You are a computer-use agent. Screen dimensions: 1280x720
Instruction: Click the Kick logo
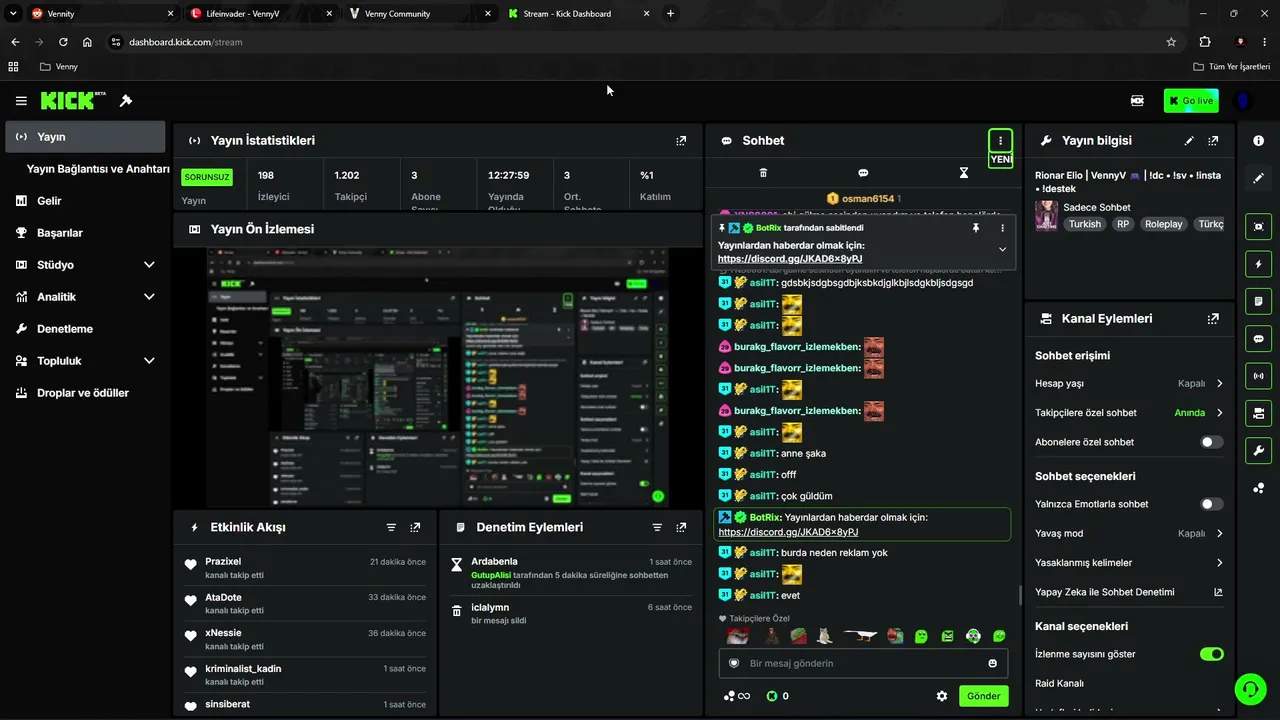[73, 100]
